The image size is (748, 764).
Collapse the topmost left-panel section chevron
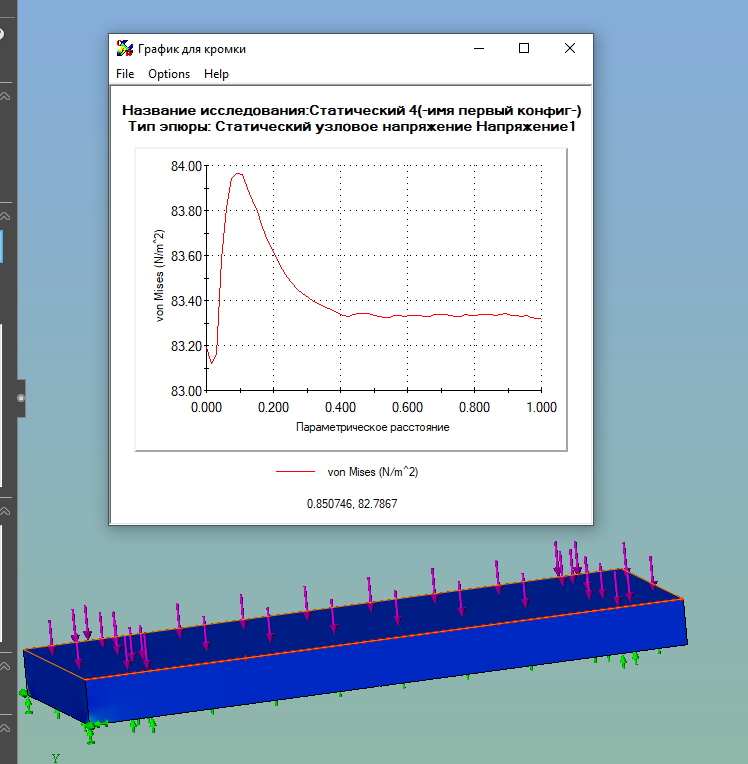point(5,96)
